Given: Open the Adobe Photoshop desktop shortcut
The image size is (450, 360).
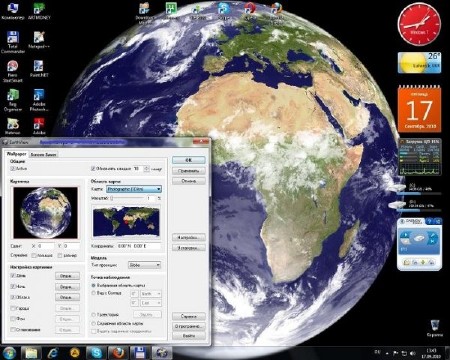Looking at the screenshot, I should click(39, 100).
